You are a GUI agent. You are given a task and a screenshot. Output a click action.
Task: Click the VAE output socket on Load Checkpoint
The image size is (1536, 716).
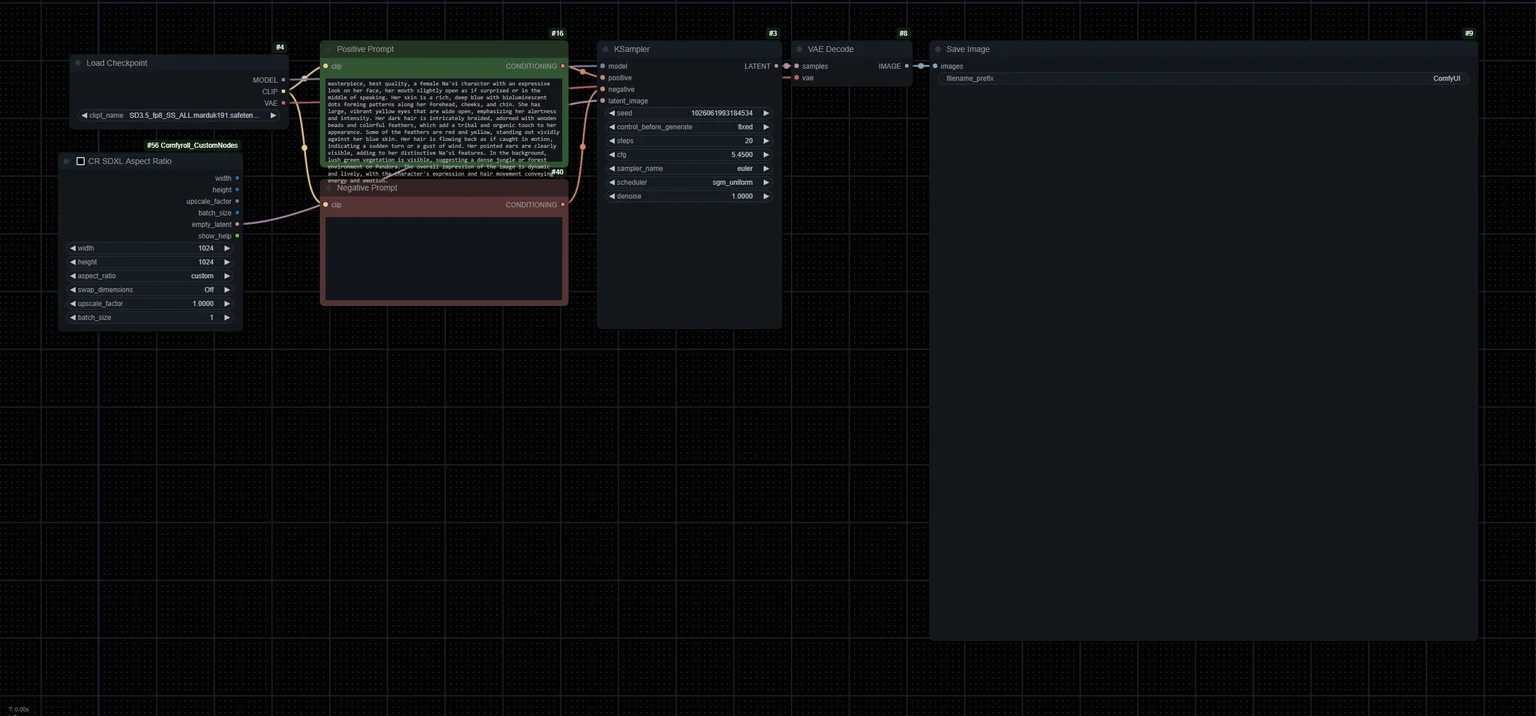tap(283, 103)
